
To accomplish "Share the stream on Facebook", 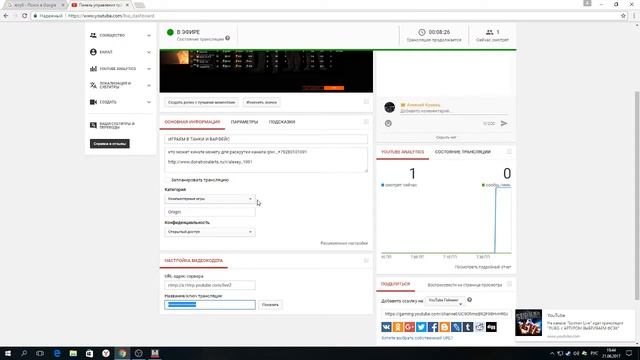I will (x=433, y=327).
